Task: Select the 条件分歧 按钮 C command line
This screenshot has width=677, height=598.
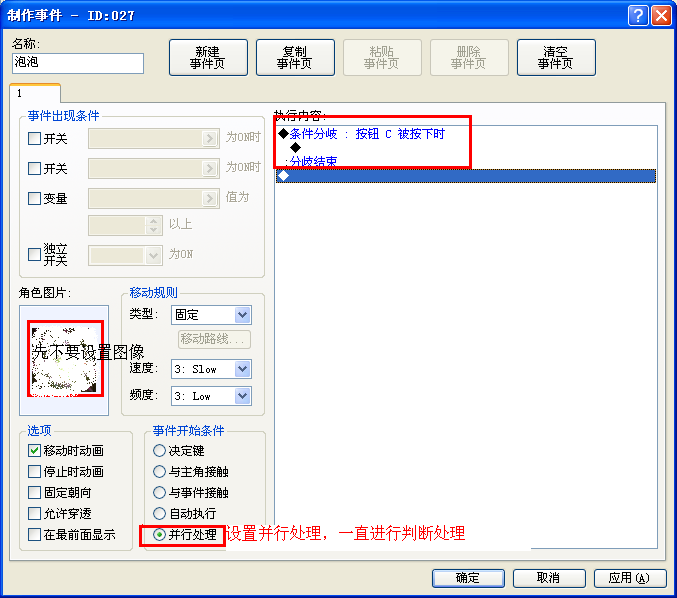Action: pyautogui.click(x=466, y=134)
